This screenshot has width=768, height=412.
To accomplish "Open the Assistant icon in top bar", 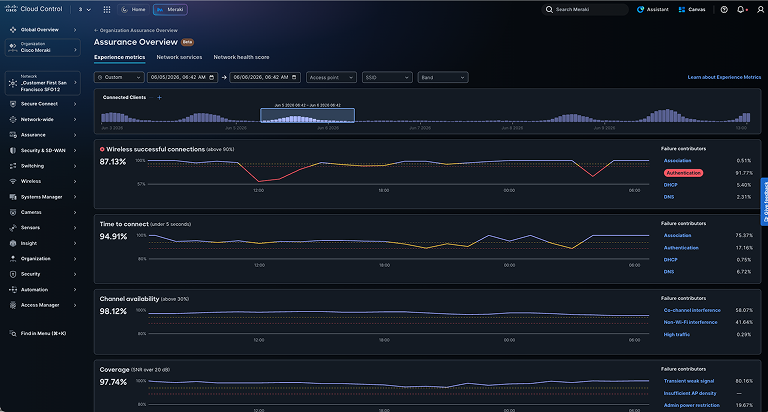I will pos(640,9).
